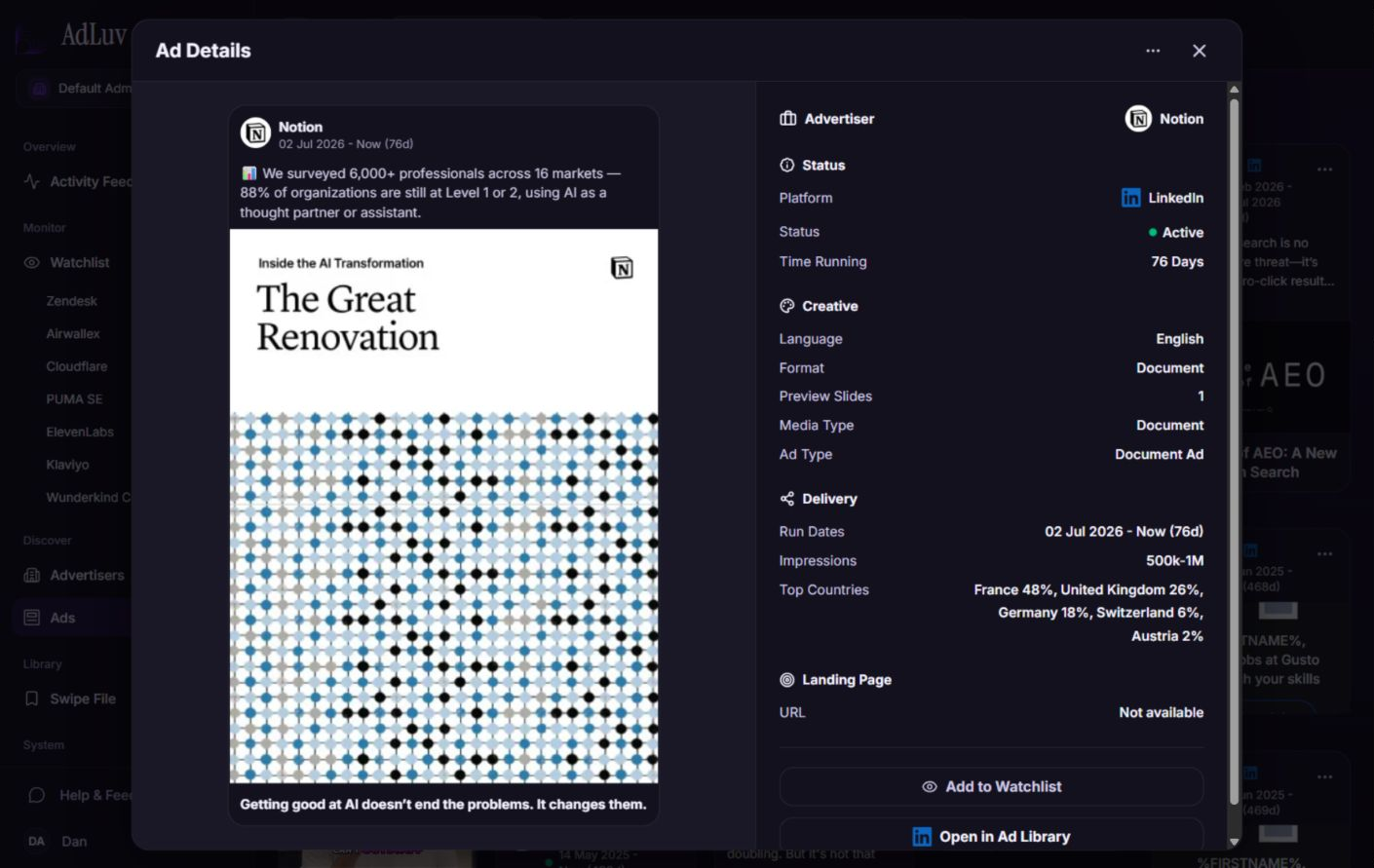
Task: Open the DA user avatar
Action: pyautogui.click(x=37, y=842)
